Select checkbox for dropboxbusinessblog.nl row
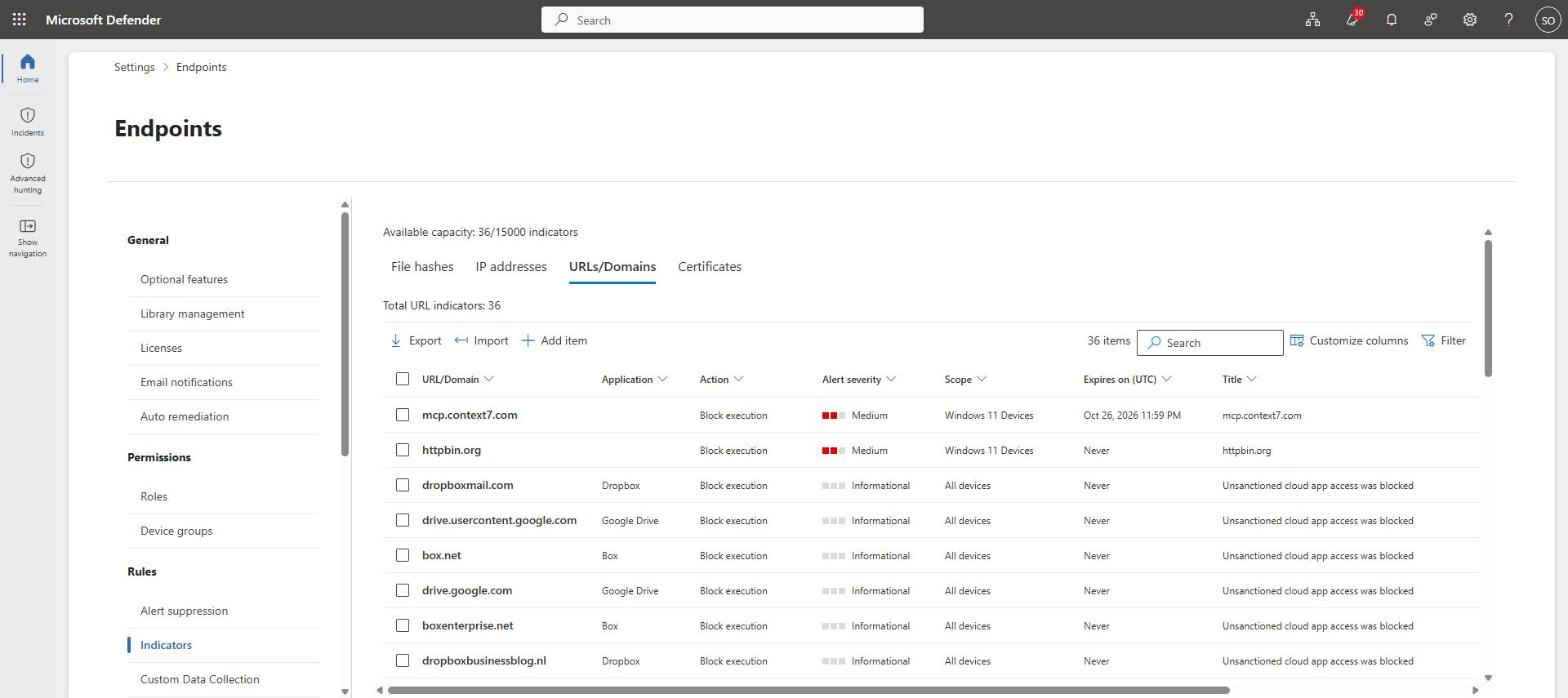The height and width of the screenshot is (698, 1568). click(402, 660)
